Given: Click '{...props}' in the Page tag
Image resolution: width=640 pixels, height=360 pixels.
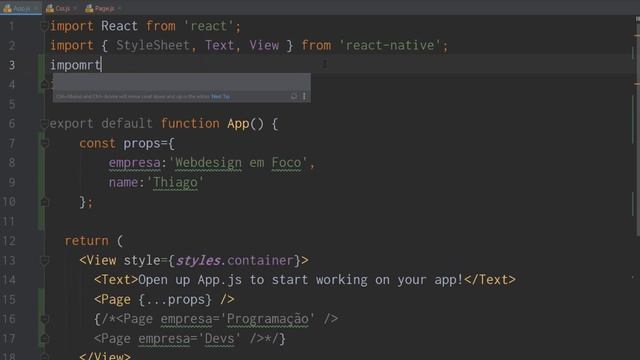Looking at the screenshot, I should (x=175, y=300).
